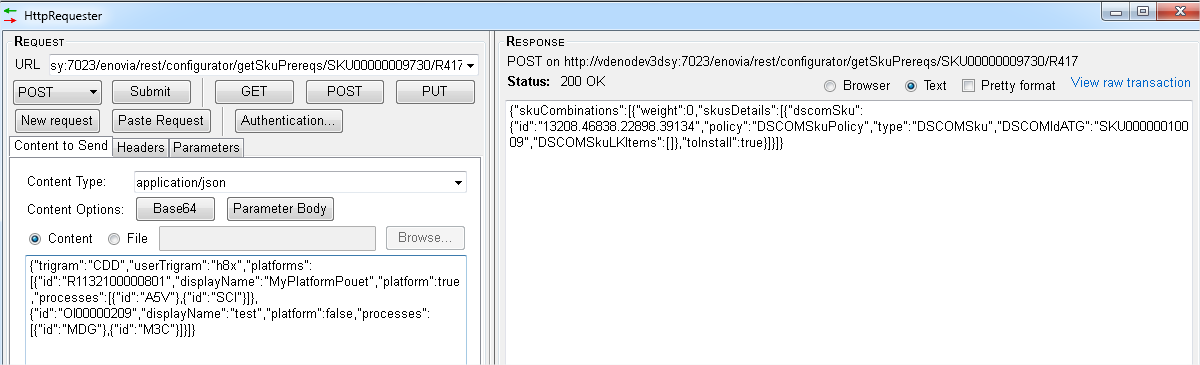This screenshot has height=365, width=1200.
Task: Select the Text view radio button
Action: pyautogui.click(x=911, y=86)
